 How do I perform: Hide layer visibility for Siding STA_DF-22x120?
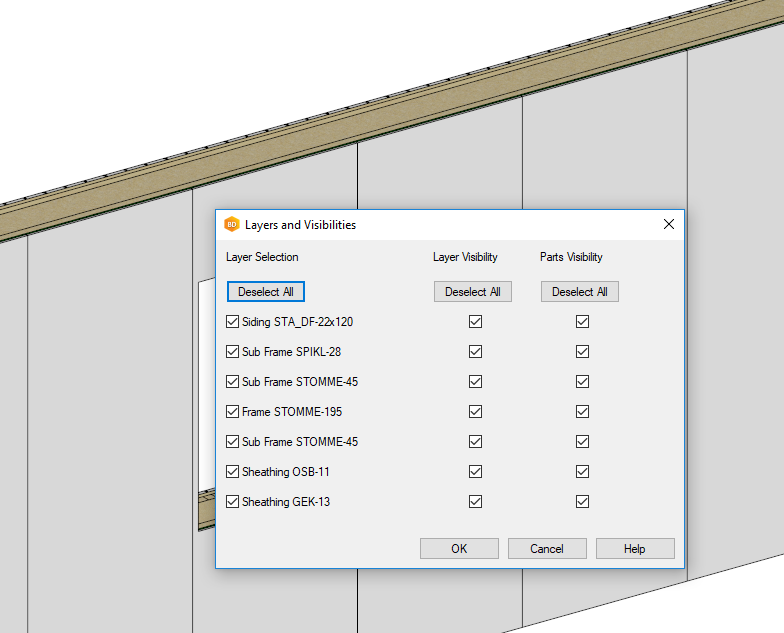tap(475, 322)
